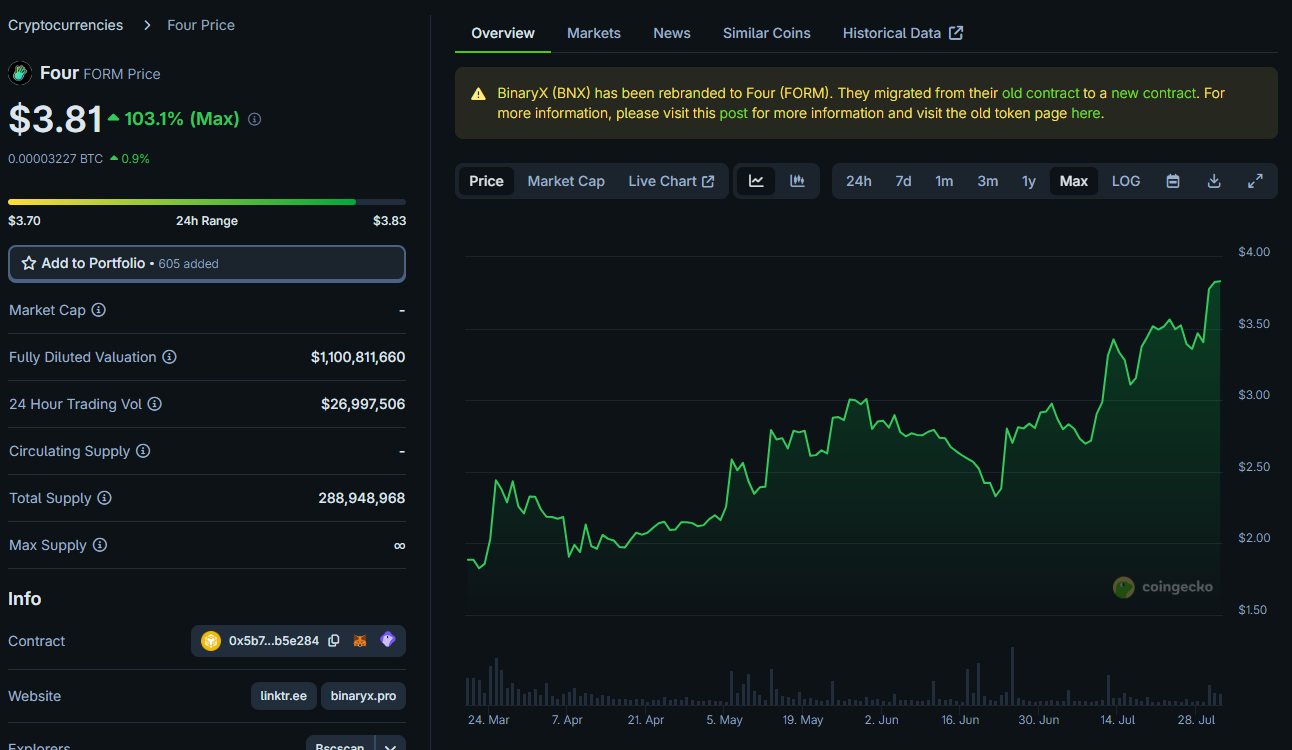The image size is (1292, 750).
Task: Copy the contract address icon
Action: click(334, 640)
